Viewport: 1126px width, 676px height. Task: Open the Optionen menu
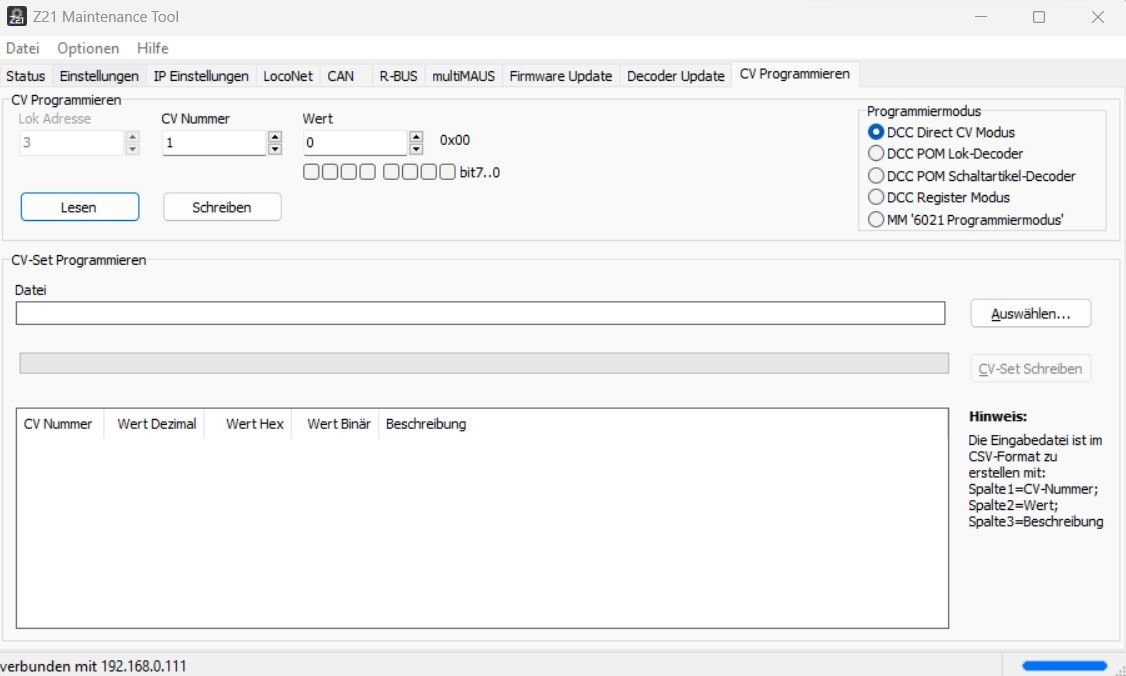click(88, 48)
